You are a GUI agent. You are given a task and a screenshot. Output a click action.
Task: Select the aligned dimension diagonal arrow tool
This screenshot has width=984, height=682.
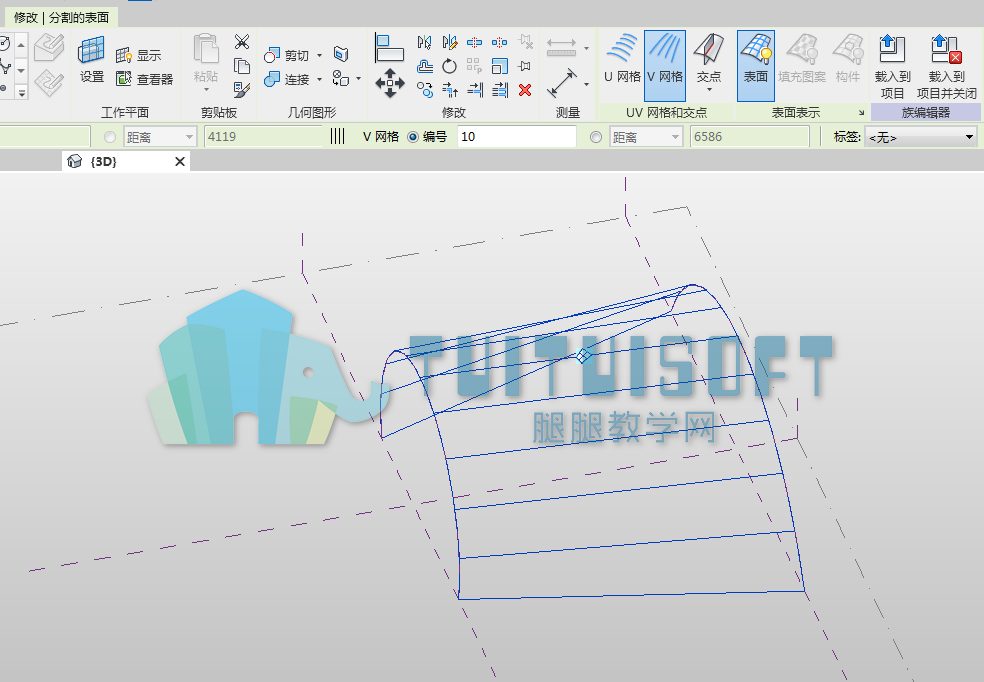[562, 83]
